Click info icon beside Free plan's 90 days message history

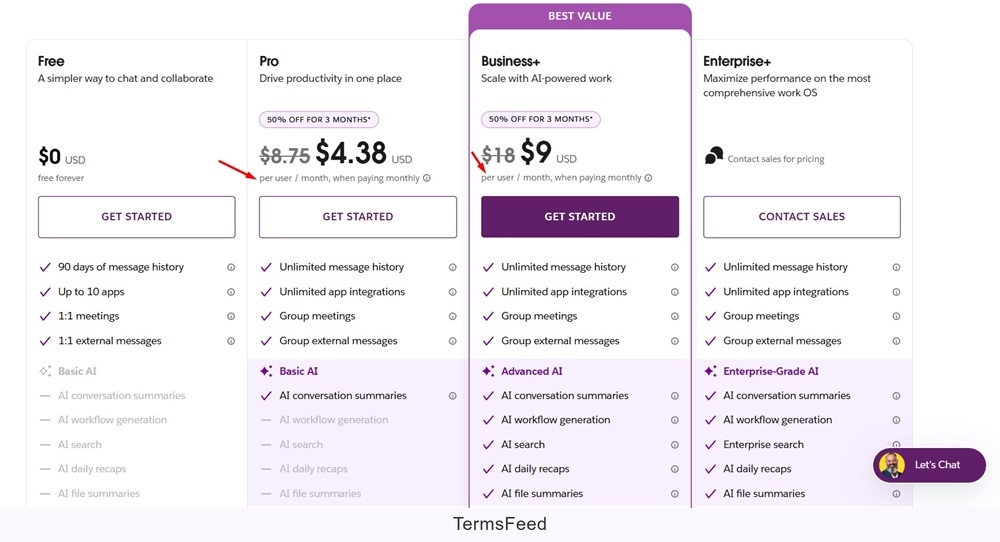pos(231,267)
